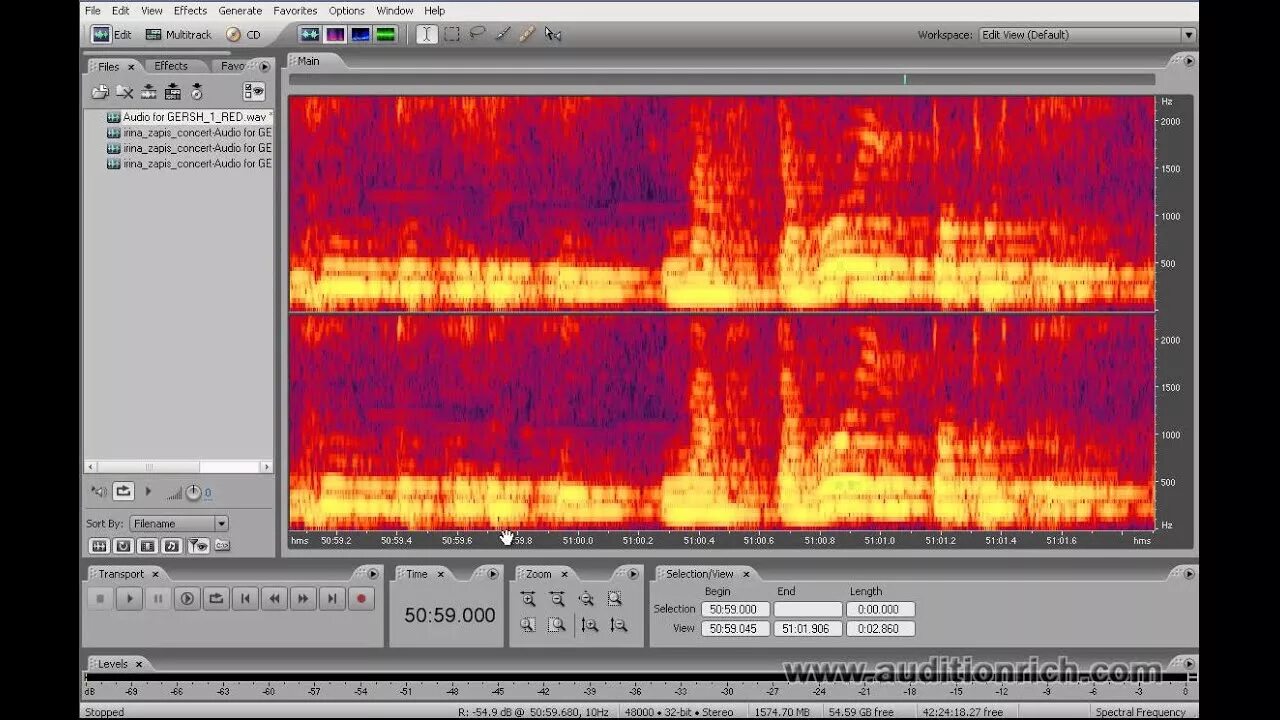1280x720 pixels.
Task: Select waveform display icon
Action: pos(309,34)
